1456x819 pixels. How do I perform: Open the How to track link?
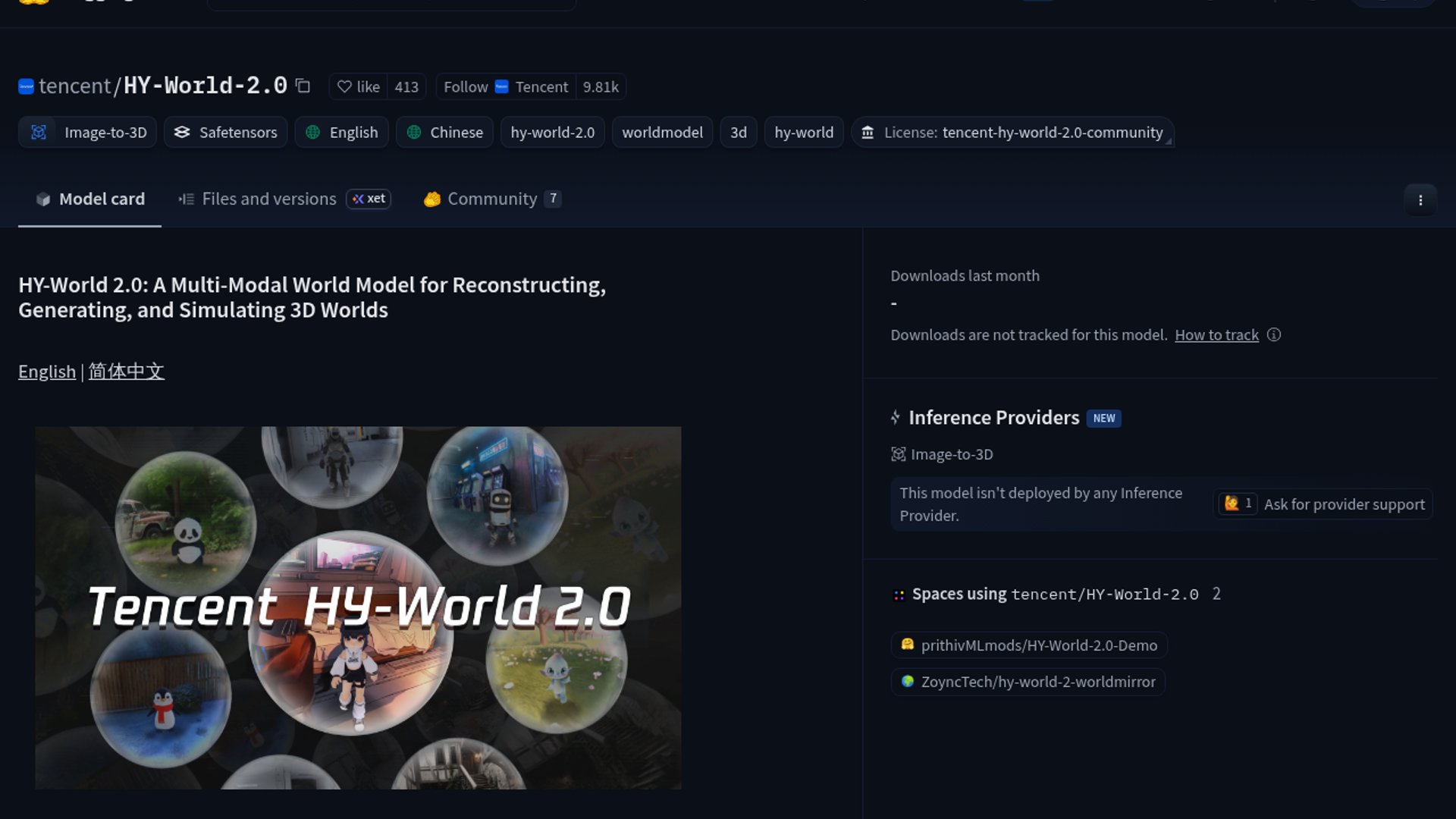point(1216,334)
